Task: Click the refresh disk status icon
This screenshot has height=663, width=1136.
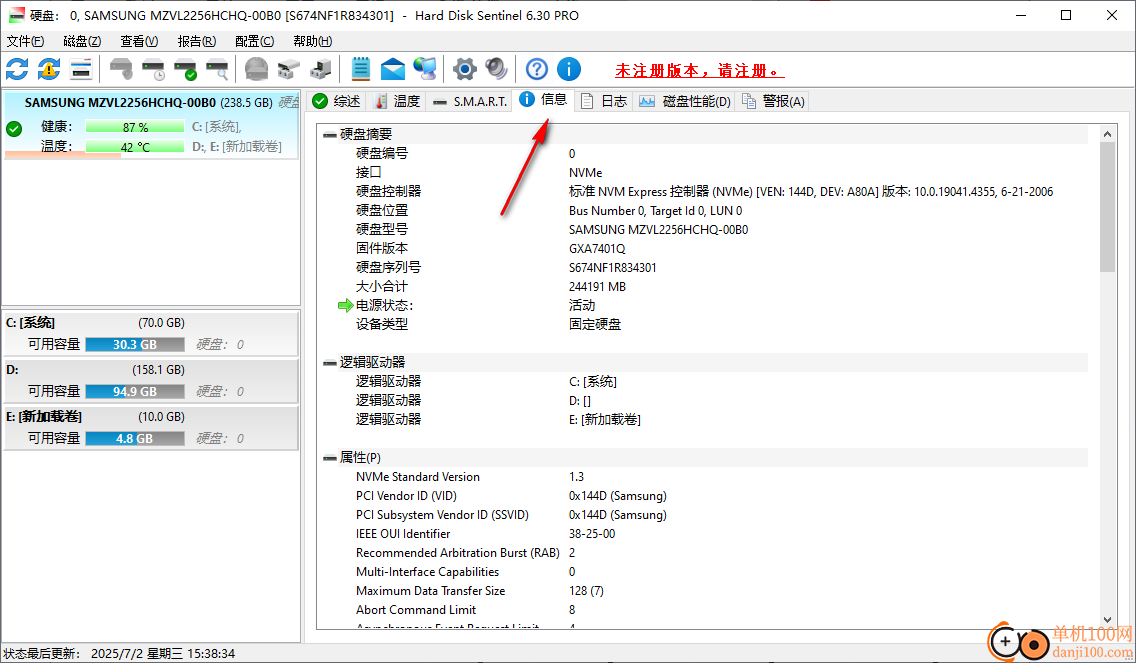Action: 17,70
